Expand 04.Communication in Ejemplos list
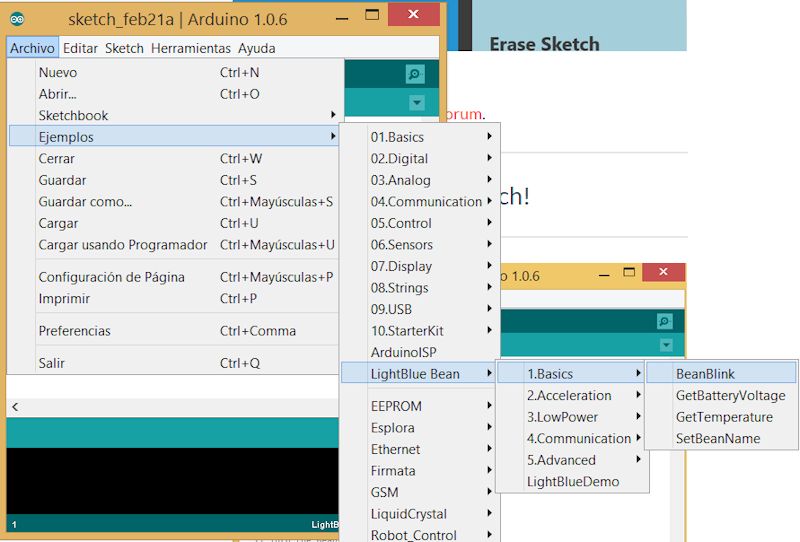 pyautogui.click(x=420, y=202)
